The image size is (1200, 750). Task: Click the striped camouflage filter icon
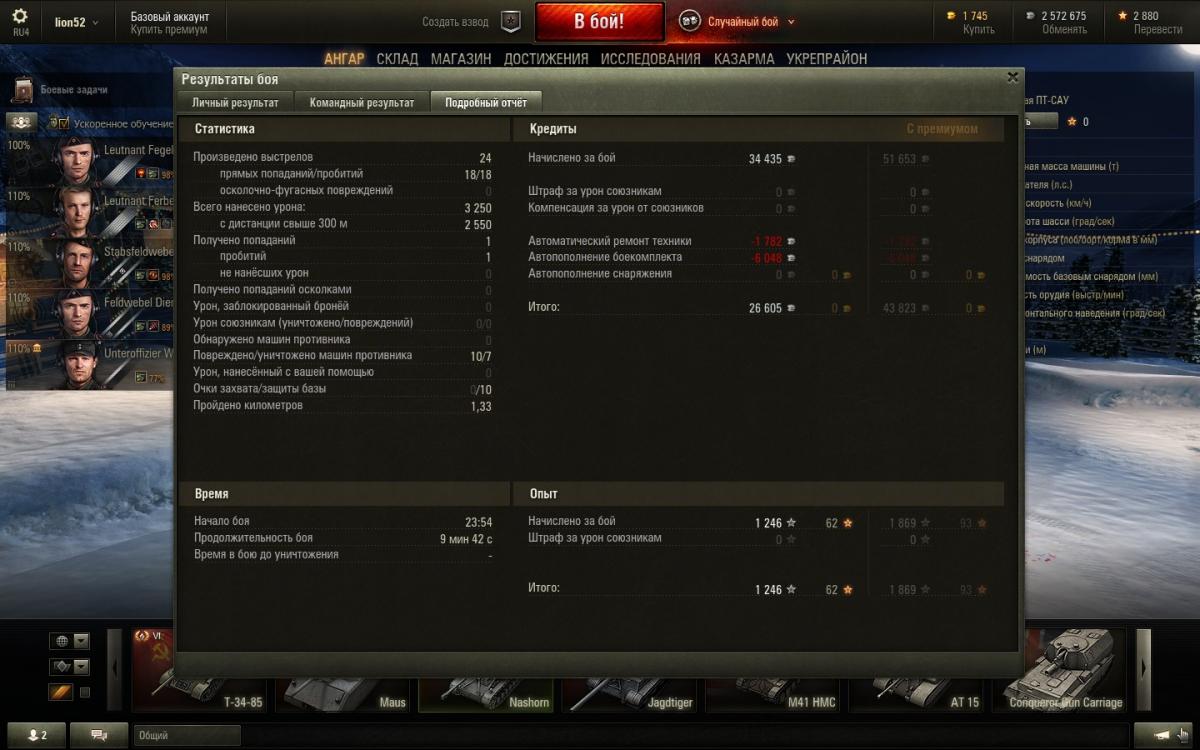[60, 692]
